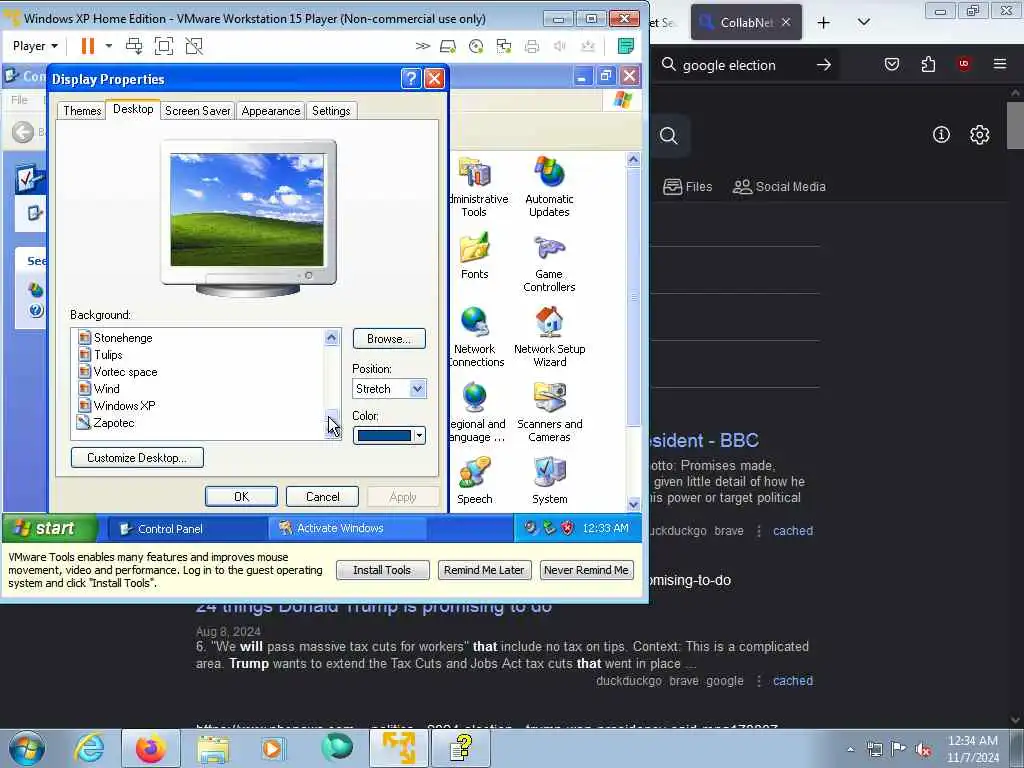
Task: Click Browse button for background
Action: pos(389,338)
